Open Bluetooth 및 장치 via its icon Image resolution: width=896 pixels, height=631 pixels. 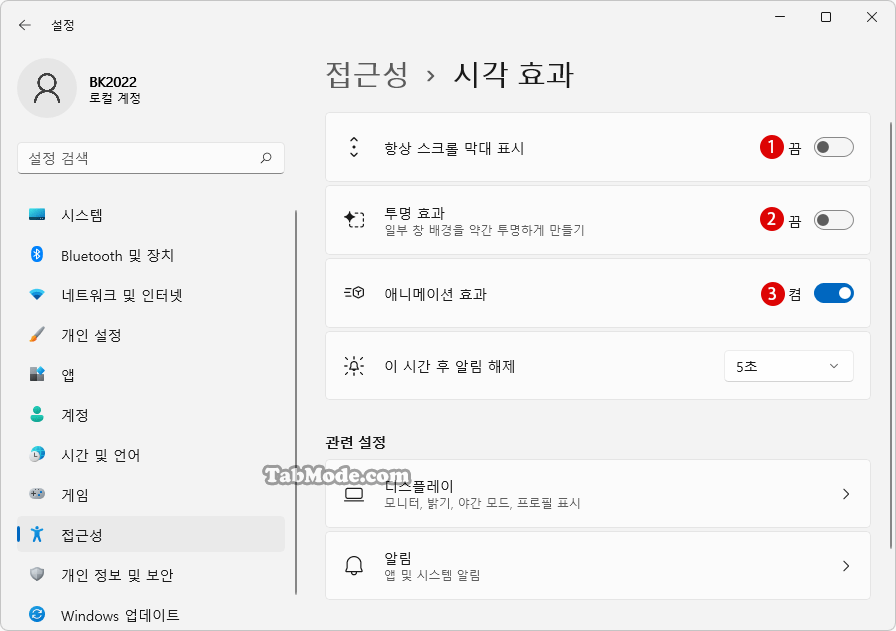tap(37, 254)
